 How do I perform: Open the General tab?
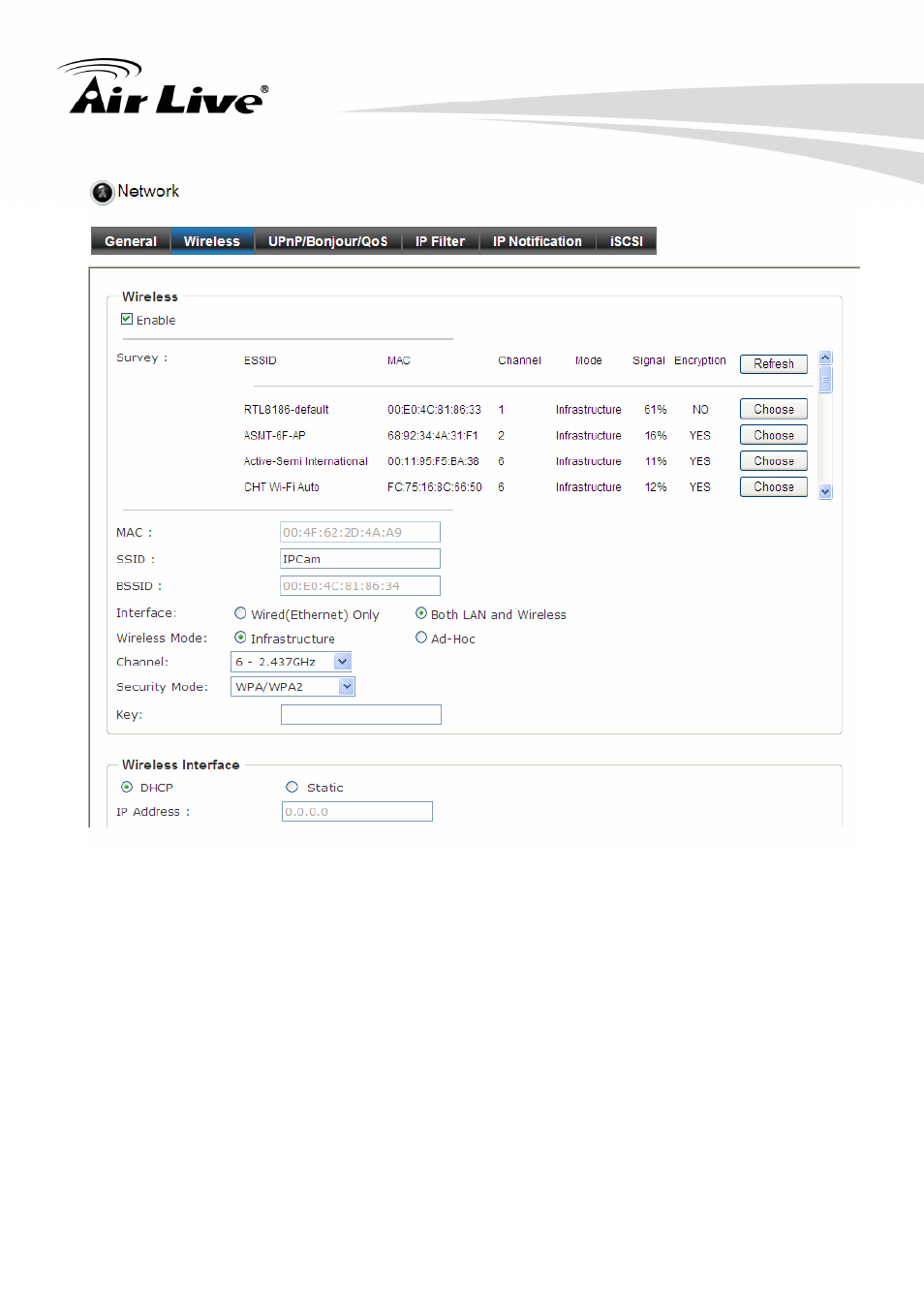tap(131, 241)
